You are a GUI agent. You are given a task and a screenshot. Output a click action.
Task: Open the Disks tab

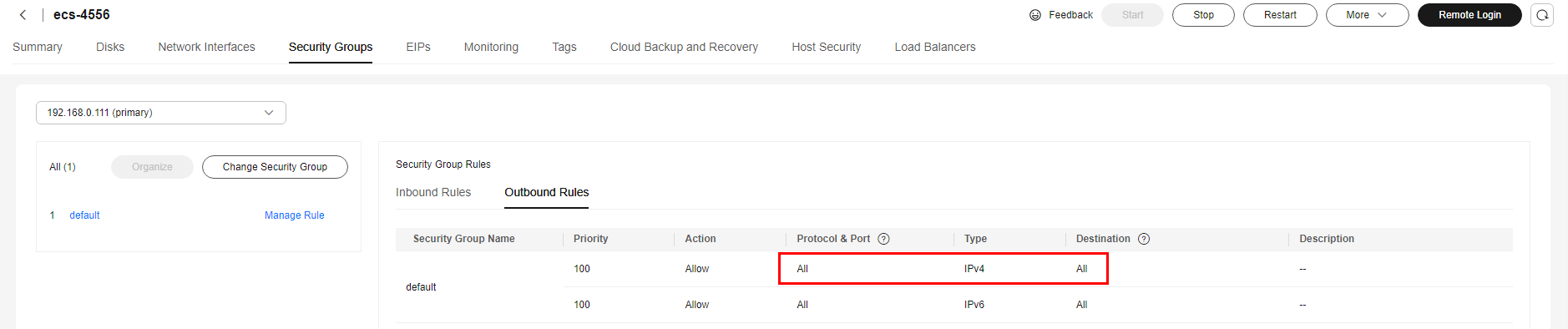(110, 47)
